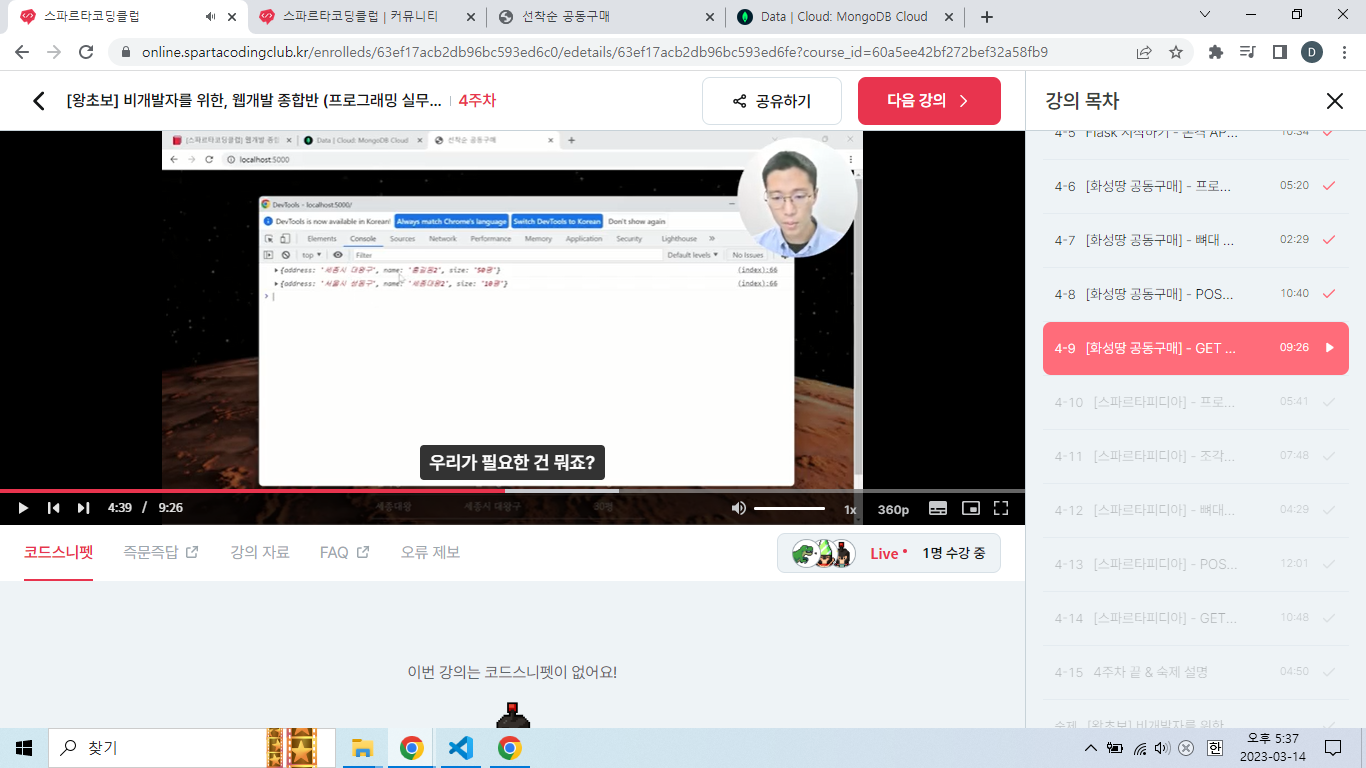Image resolution: width=1366 pixels, height=768 pixels.
Task: Go to 다음 강의 next lecture
Action: click(x=929, y=101)
